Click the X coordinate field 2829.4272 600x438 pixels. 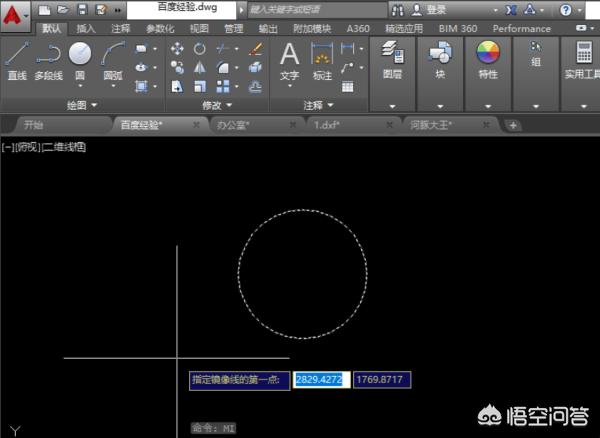point(320,380)
